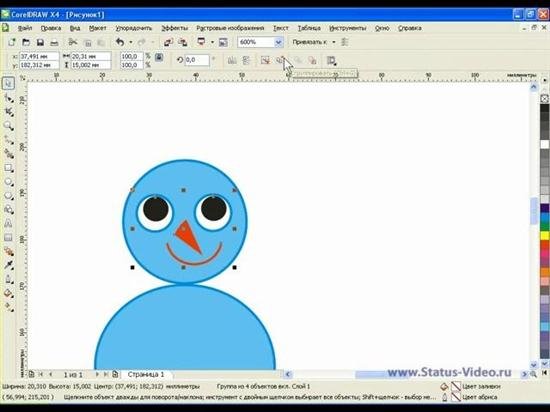This screenshot has height=412, width=550.
Task: Open the Растровые изображения menu
Action: 230,28
